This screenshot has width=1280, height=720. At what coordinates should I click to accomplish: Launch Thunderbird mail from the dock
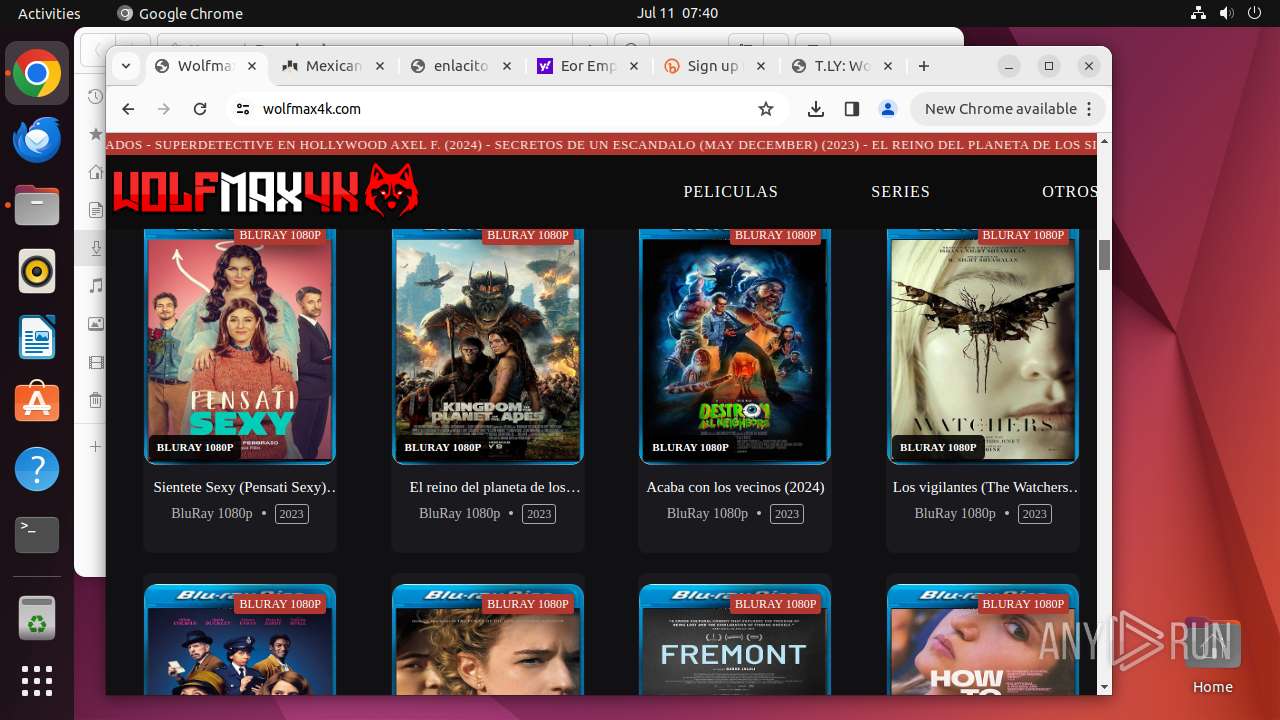37,140
